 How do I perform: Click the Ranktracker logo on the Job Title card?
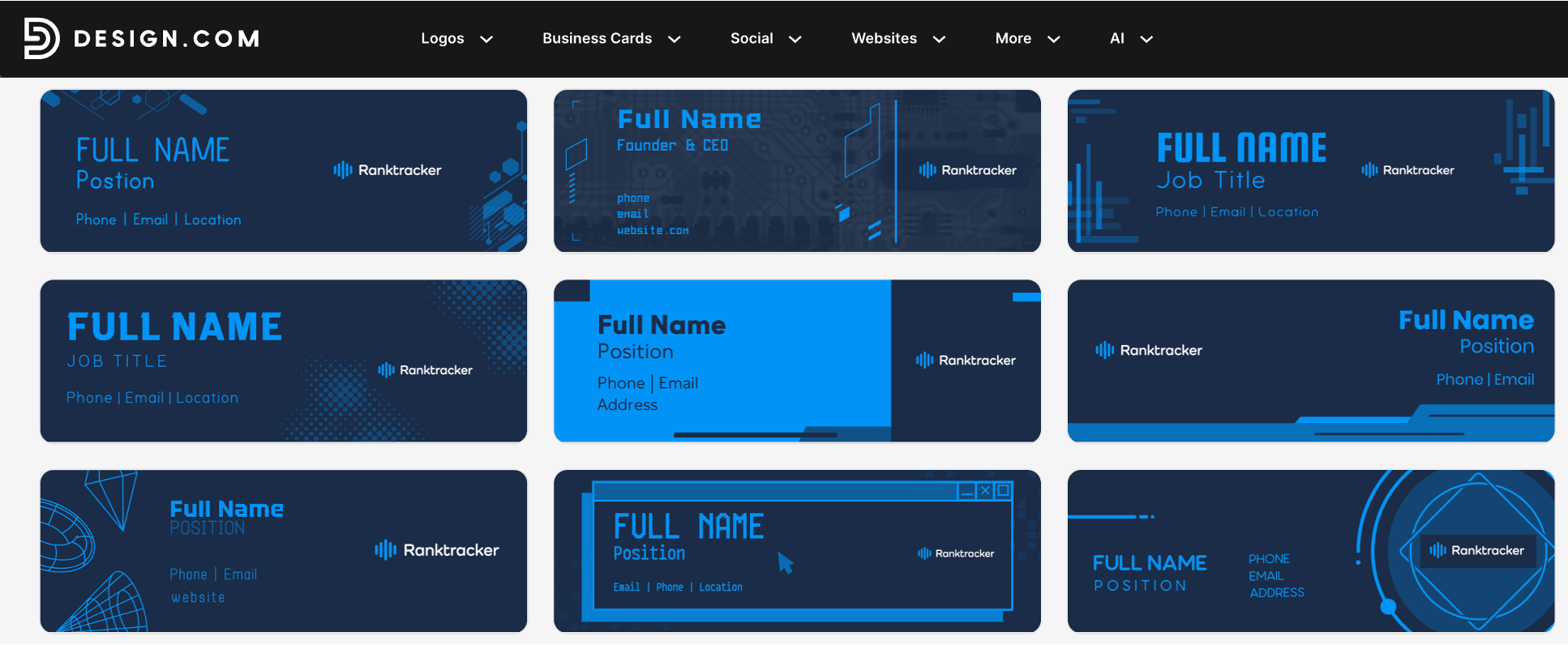pyautogui.click(x=1407, y=170)
